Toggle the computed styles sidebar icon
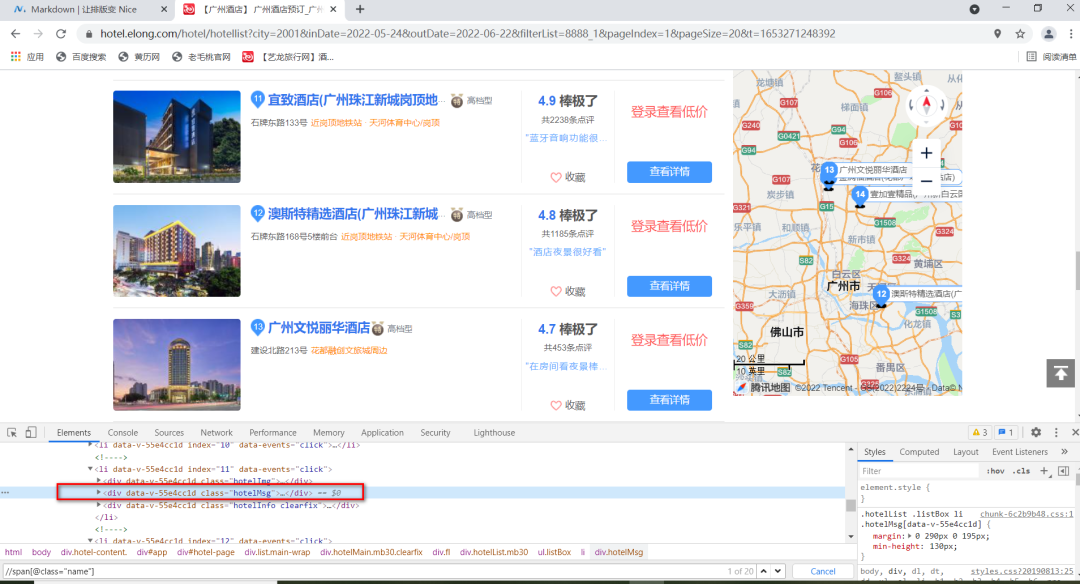This screenshot has width=1080, height=584. [x=1063, y=471]
